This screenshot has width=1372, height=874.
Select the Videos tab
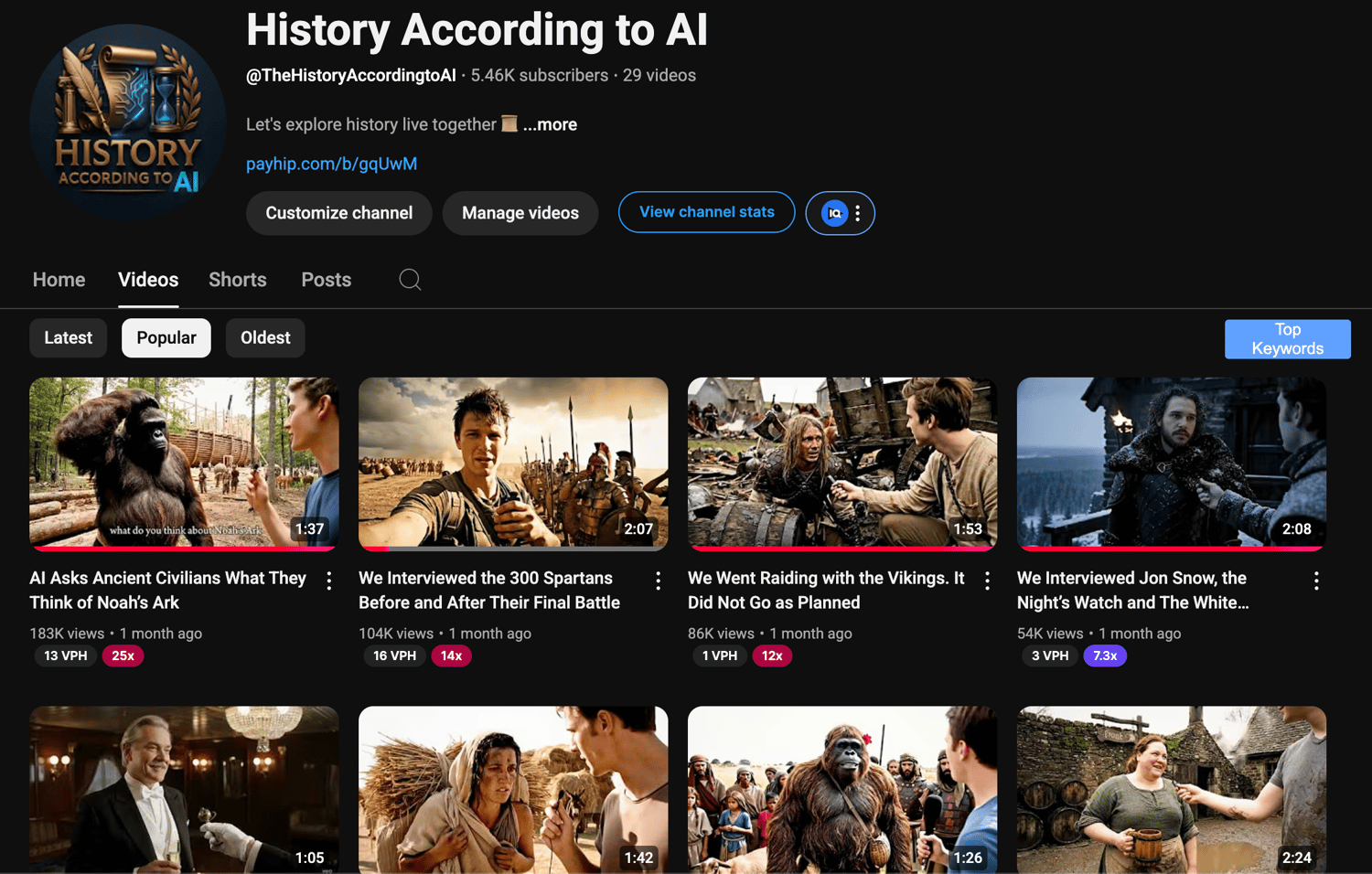click(148, 280)
